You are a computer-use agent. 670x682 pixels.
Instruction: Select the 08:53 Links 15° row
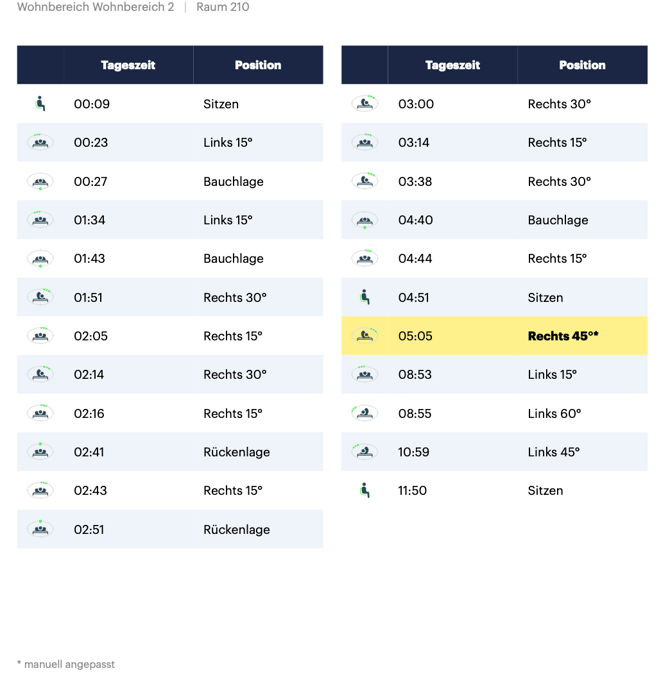(494, 374)
